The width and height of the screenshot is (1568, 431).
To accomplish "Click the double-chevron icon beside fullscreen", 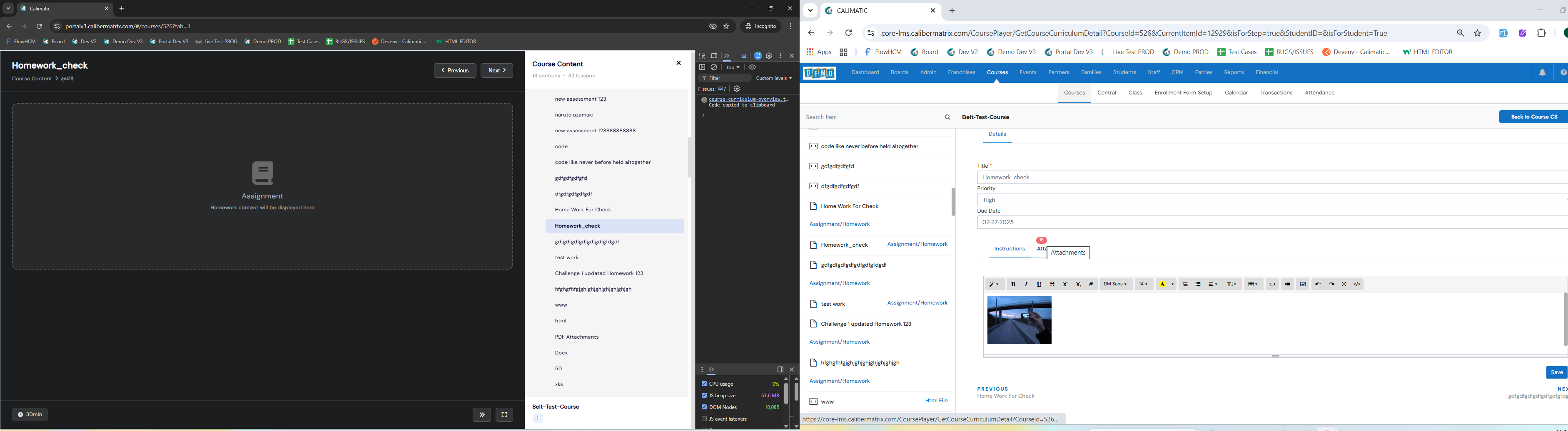I will tap(481, 415).
